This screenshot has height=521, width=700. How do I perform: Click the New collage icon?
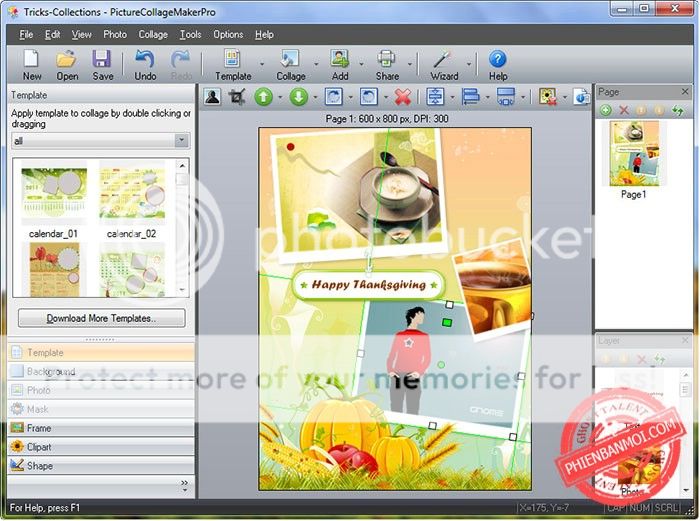click(32, 65)
